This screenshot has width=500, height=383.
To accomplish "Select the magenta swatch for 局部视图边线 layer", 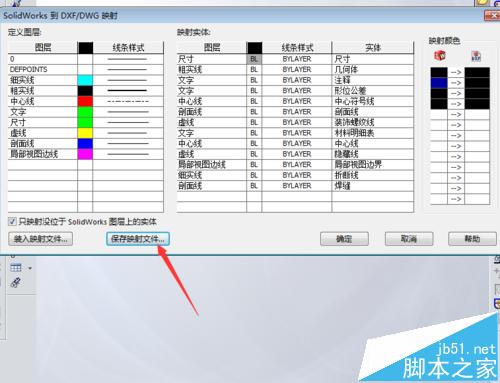I will tap(85, 154).
